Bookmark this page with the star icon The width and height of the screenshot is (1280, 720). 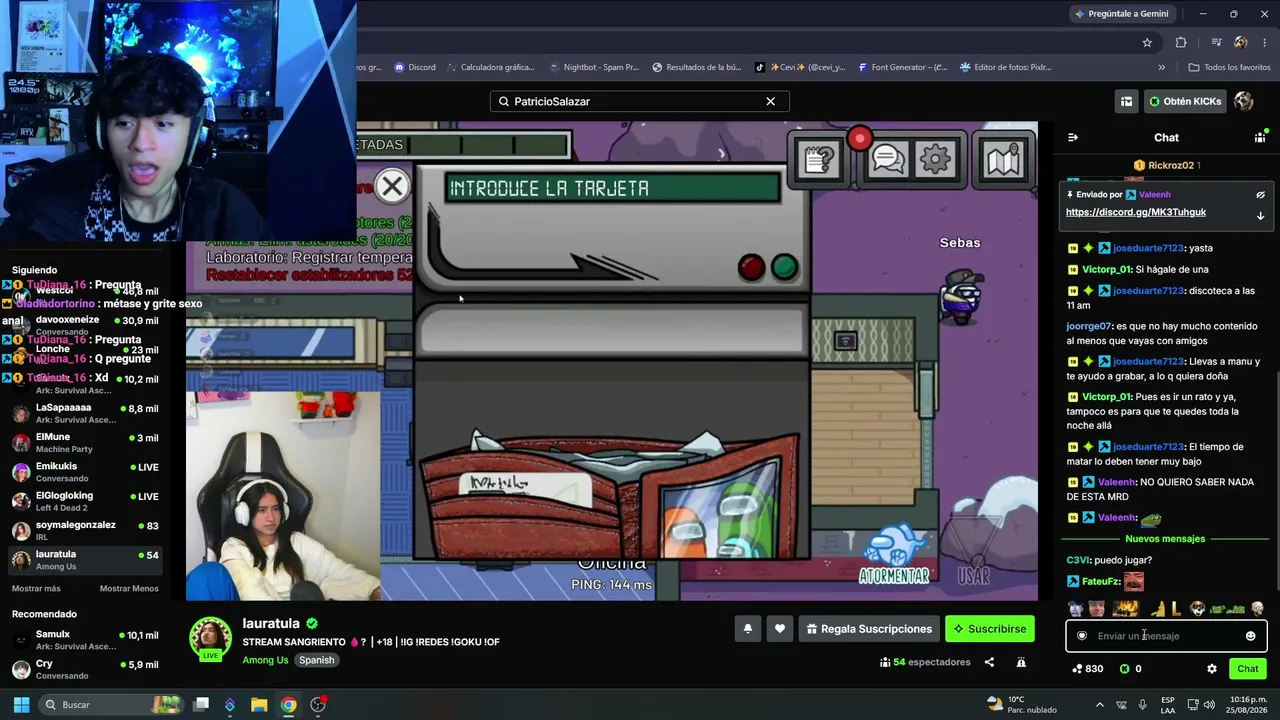point(1147,43)
